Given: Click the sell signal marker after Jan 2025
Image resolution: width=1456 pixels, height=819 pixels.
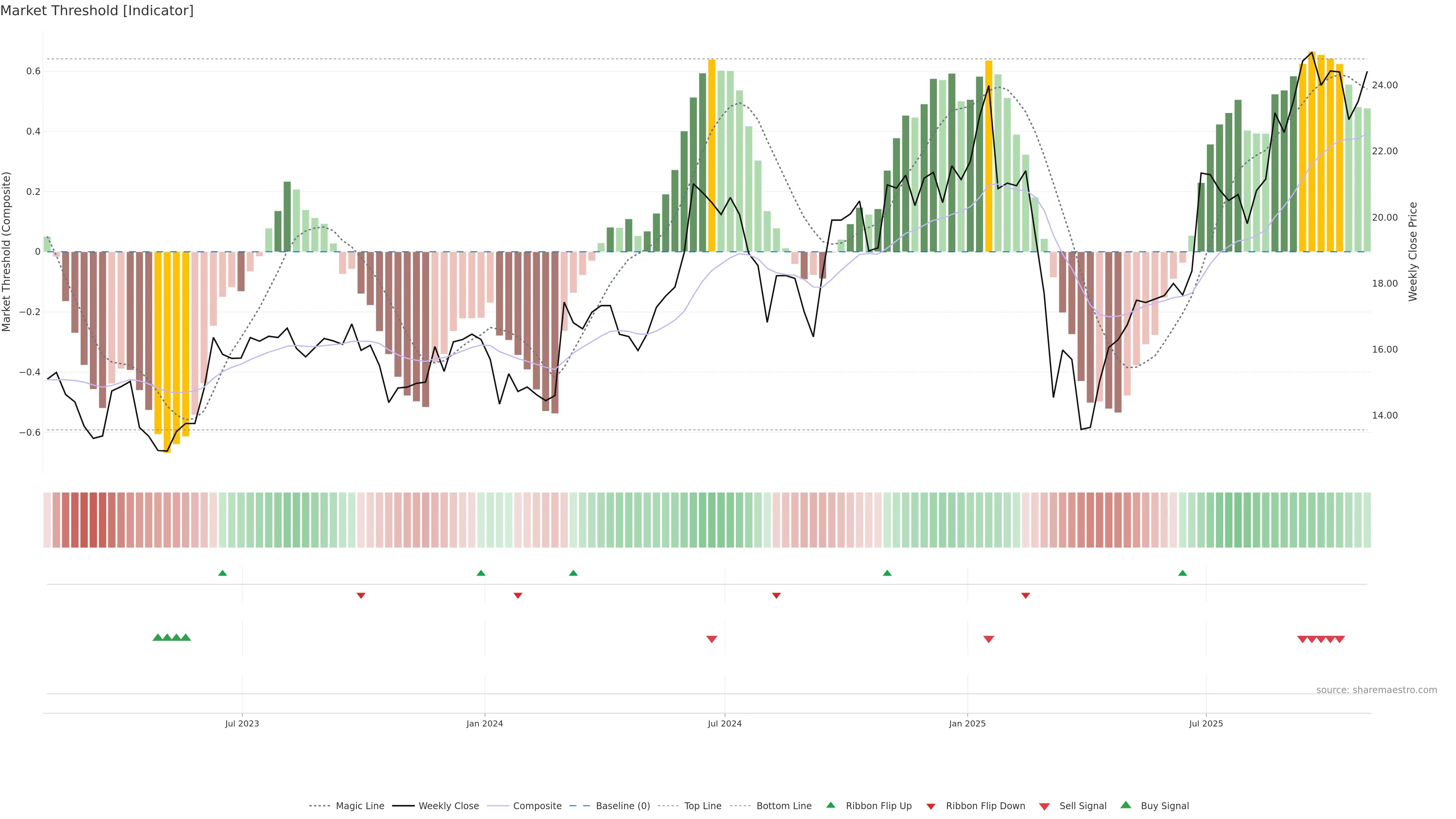Looking at the screenshot, I should [988, 639].
